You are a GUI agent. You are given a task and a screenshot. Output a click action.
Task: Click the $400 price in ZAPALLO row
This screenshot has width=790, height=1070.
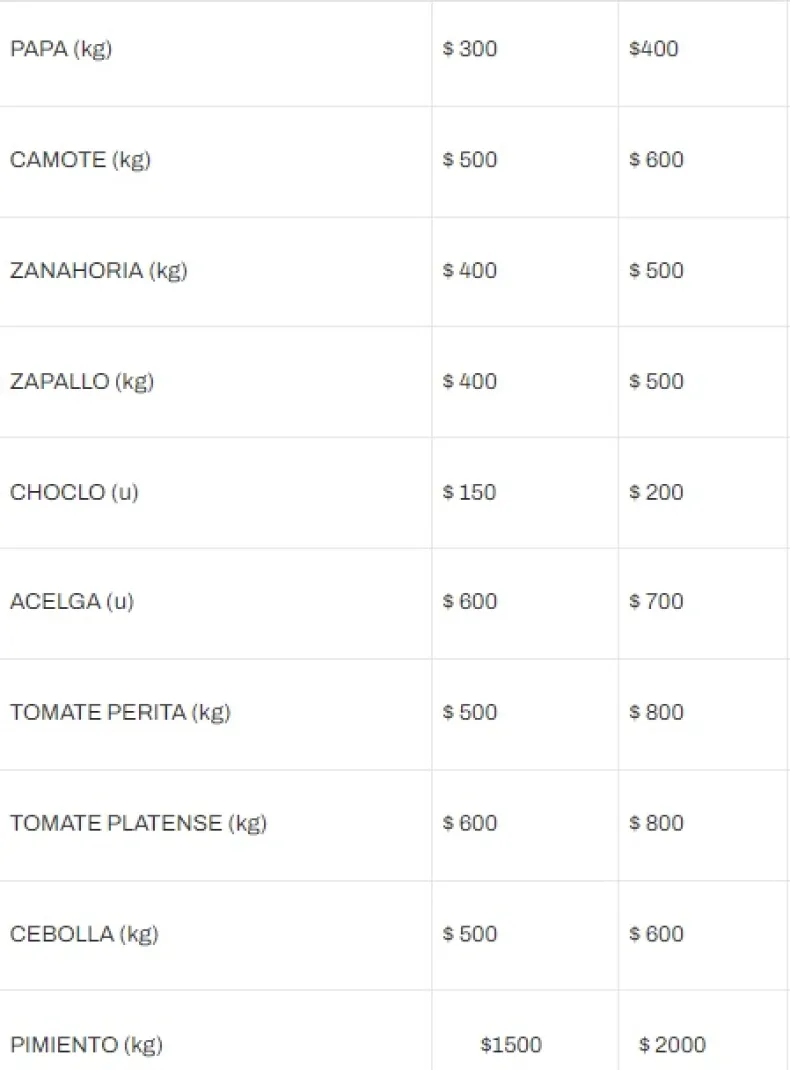[x=470, y=382]
